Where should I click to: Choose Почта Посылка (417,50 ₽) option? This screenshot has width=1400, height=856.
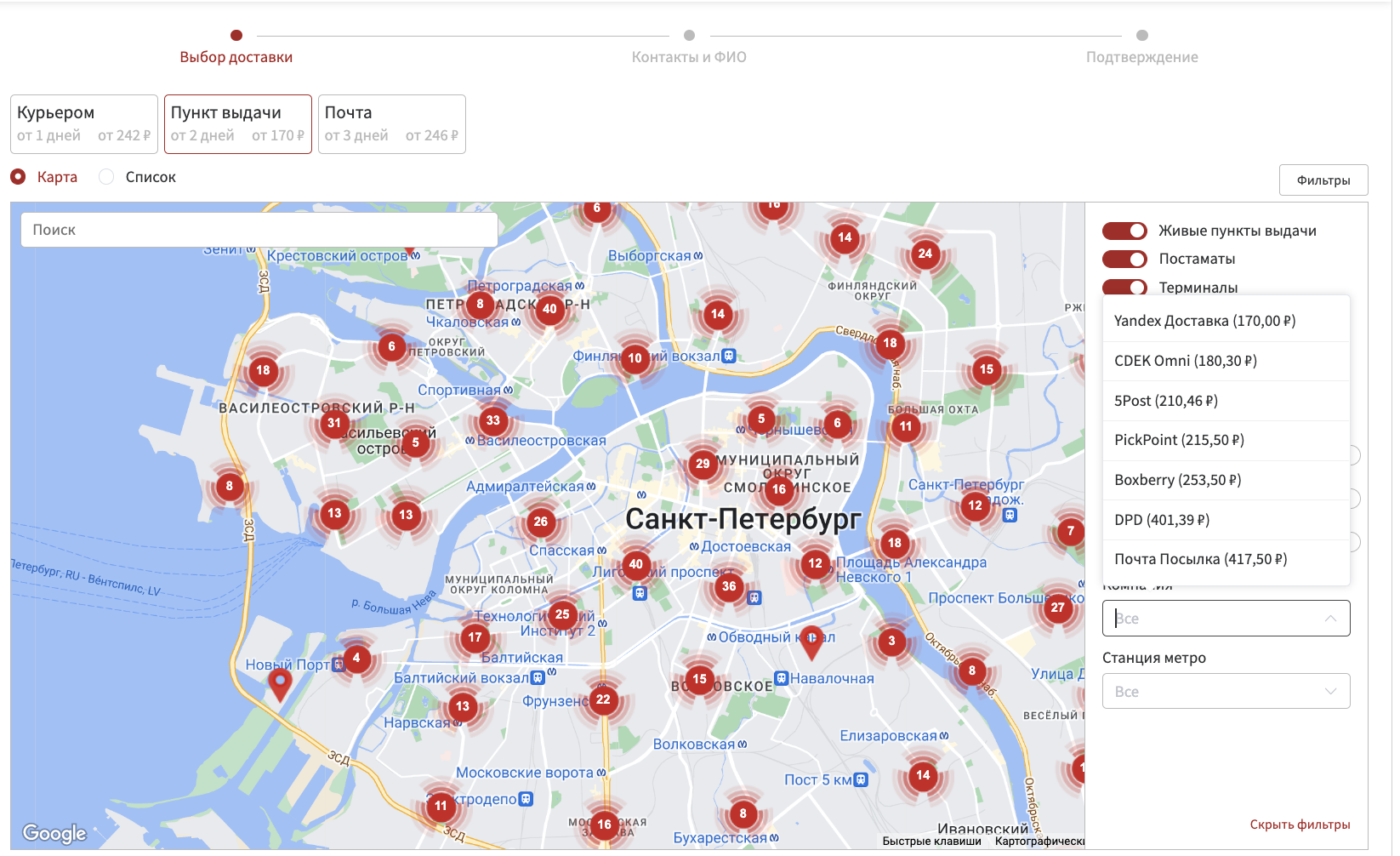(1226, 559)
